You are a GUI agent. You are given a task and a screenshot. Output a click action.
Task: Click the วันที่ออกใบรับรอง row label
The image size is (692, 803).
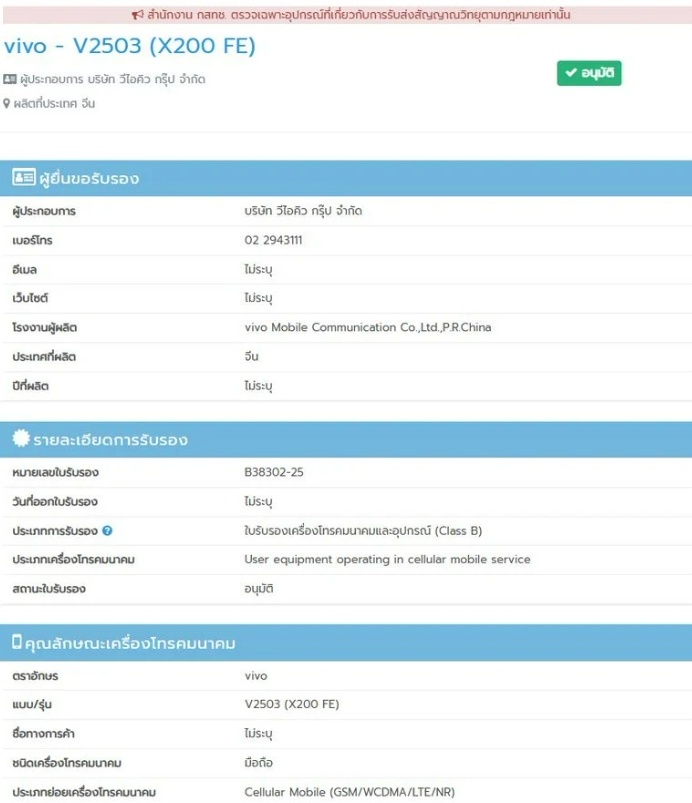point(55,501)
